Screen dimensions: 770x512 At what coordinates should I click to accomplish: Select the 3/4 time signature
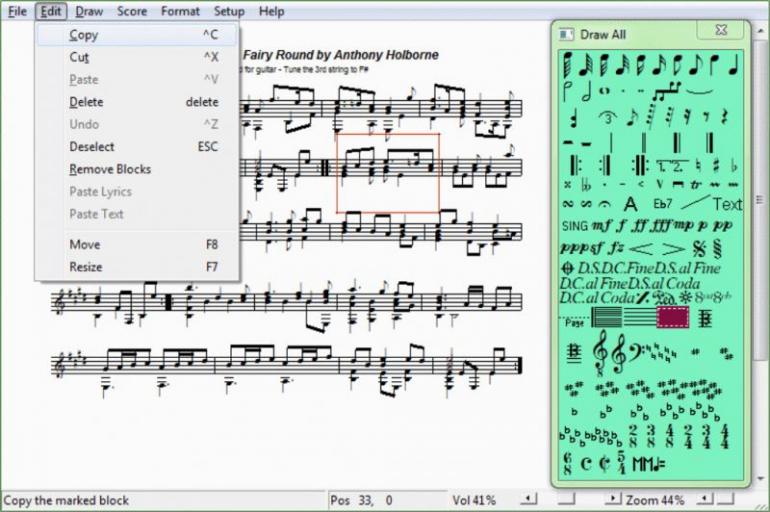click(706, 436)
